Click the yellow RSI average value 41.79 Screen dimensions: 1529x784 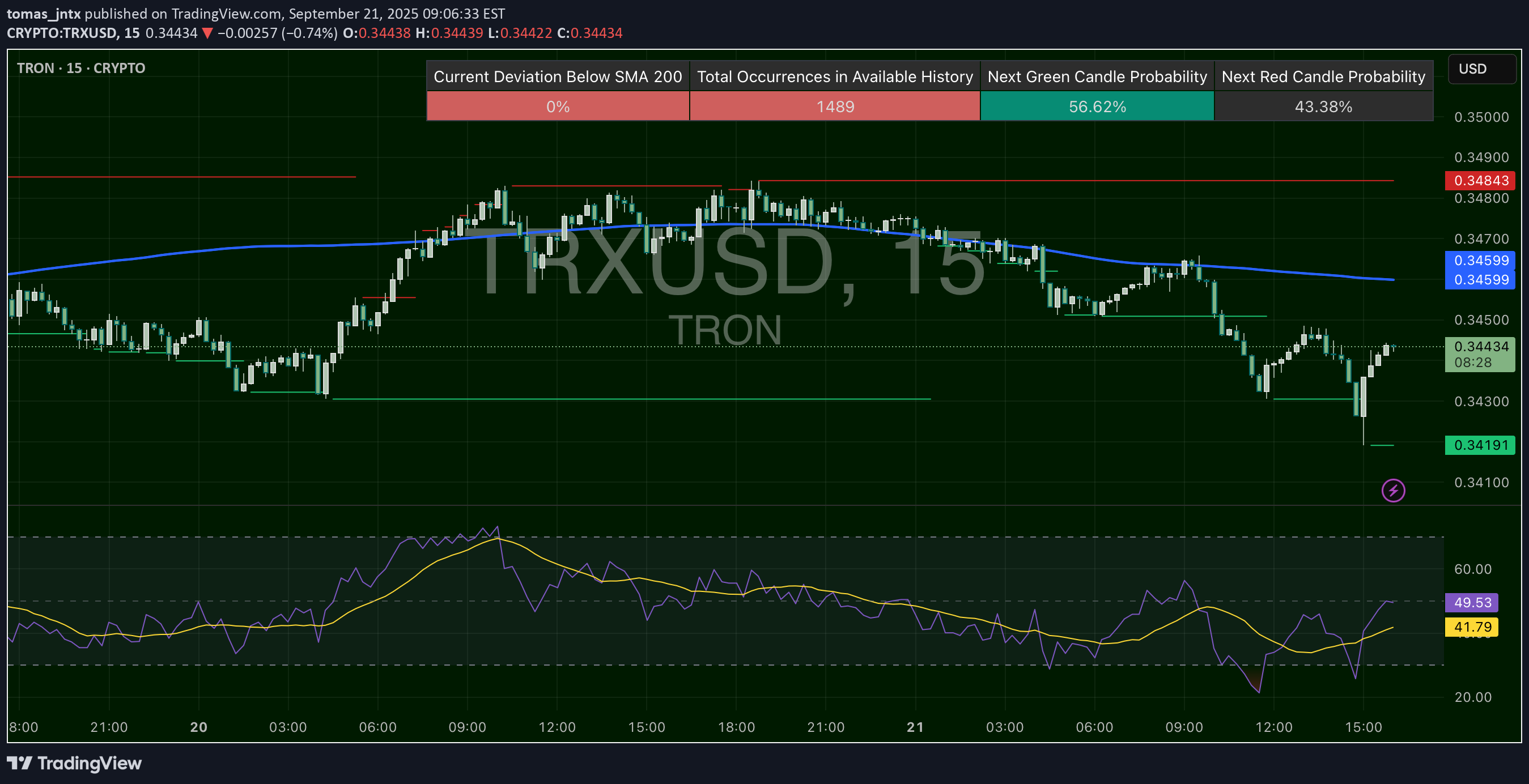1471,627
